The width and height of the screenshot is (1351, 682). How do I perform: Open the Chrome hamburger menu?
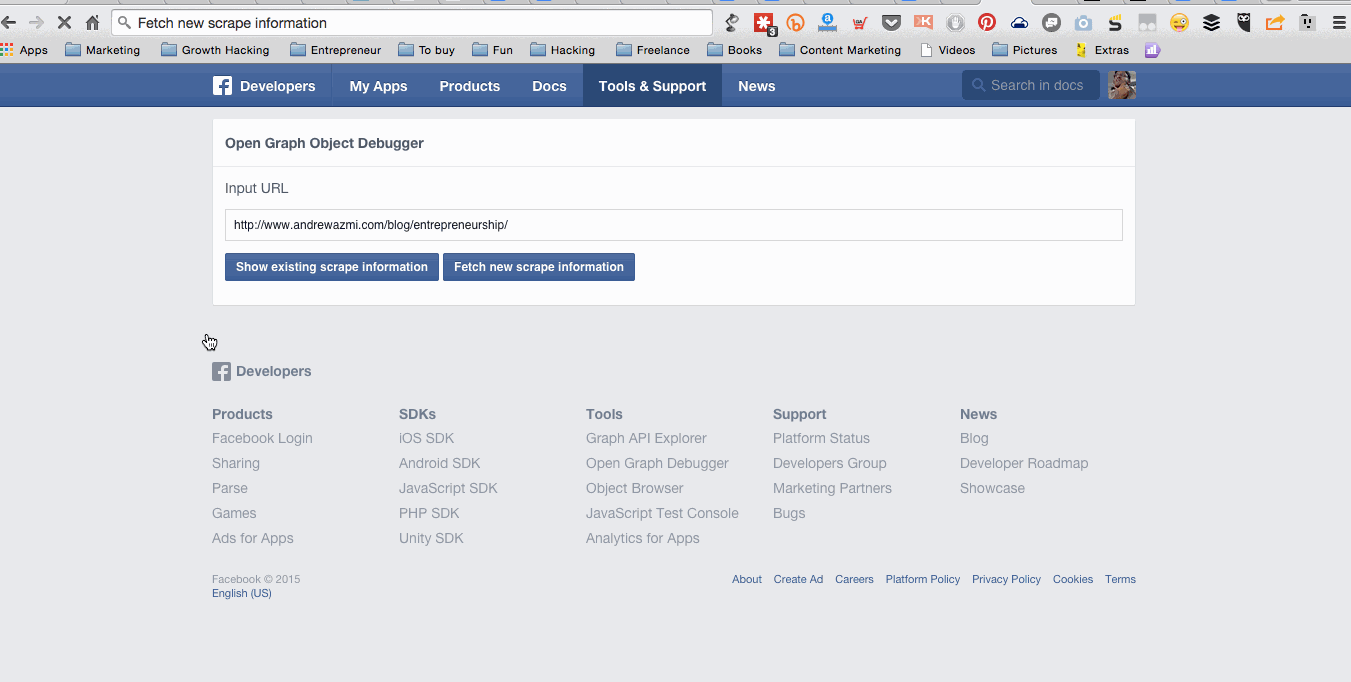(1339, 22)
